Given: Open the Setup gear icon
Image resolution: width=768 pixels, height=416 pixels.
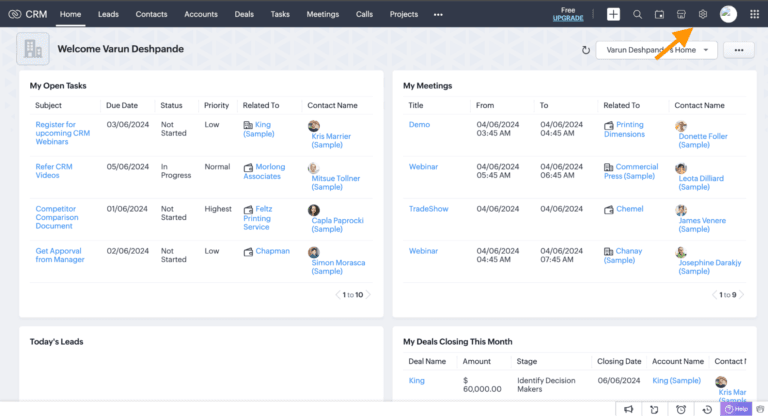Looking at the screenshot, I should click(703, 14).
